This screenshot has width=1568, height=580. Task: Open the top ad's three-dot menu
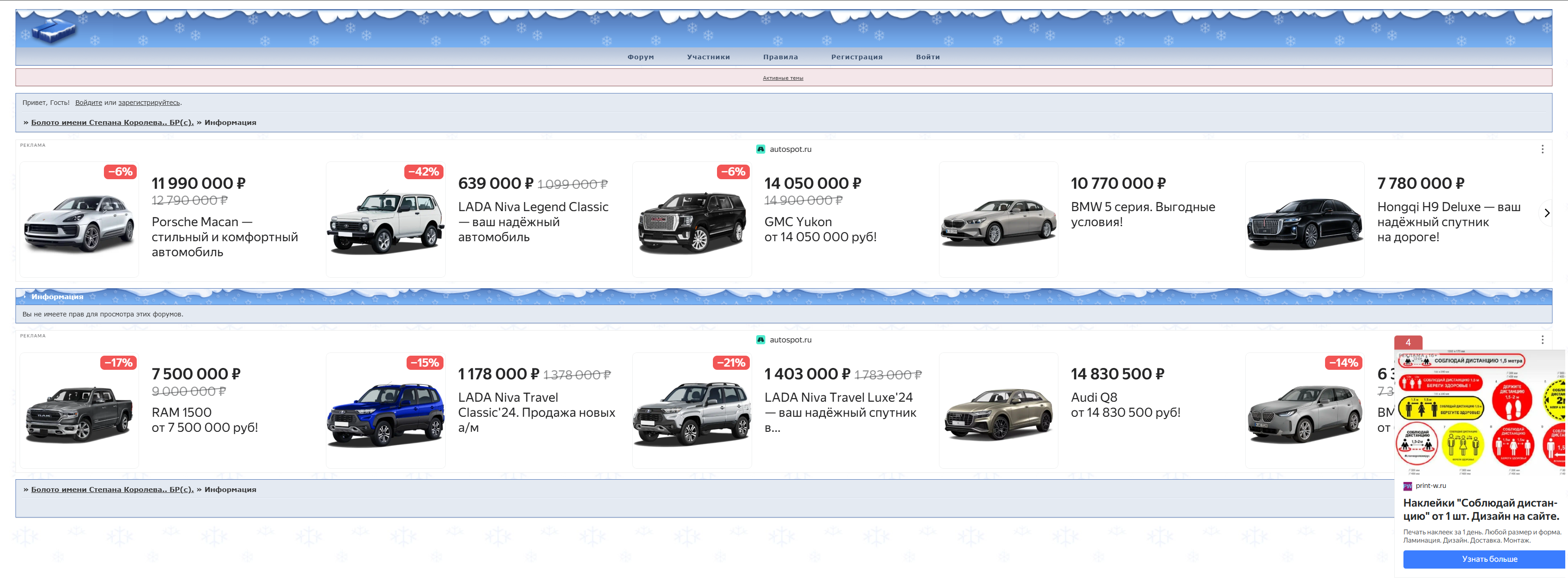click(1542, 149)
